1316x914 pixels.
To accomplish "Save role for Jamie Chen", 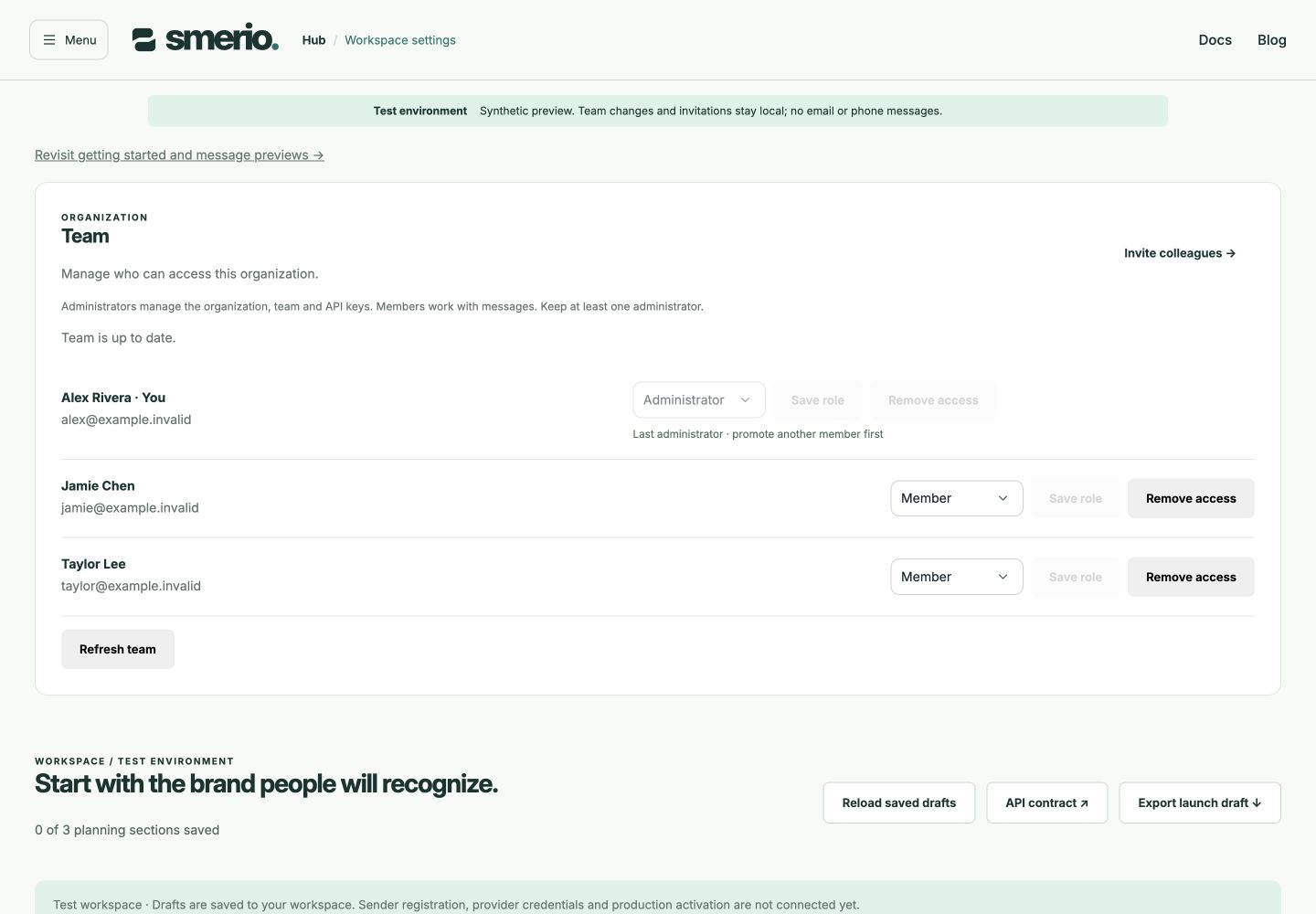I will click(1076, 498).
